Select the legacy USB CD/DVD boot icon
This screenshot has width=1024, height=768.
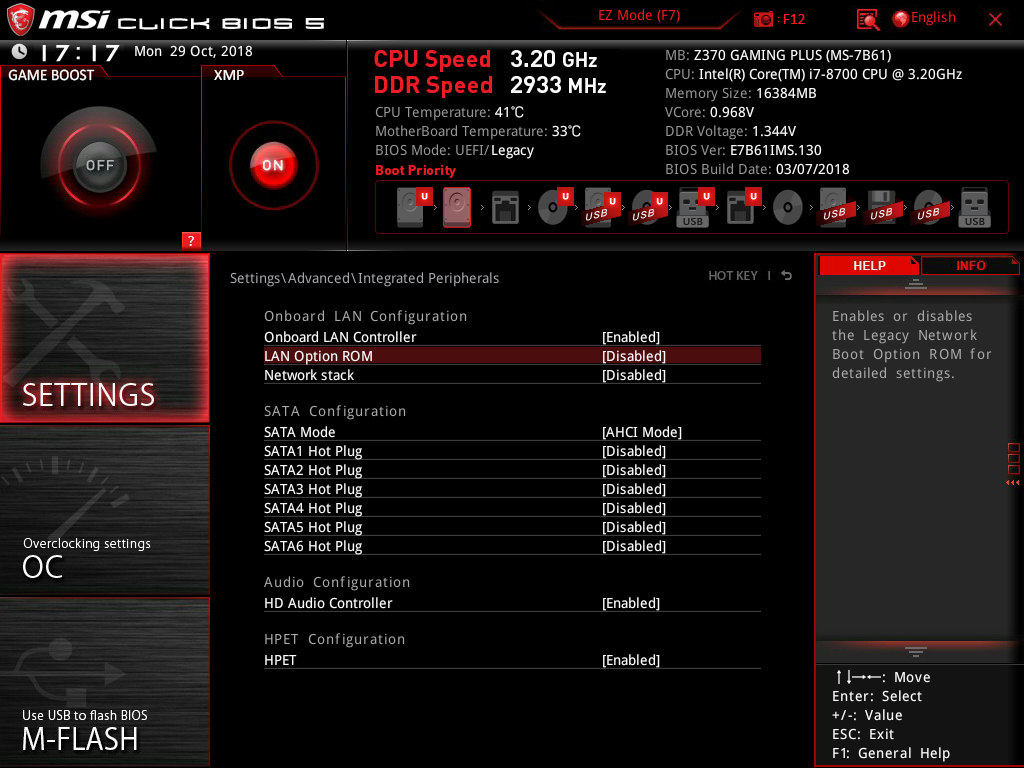click(929, 208)
